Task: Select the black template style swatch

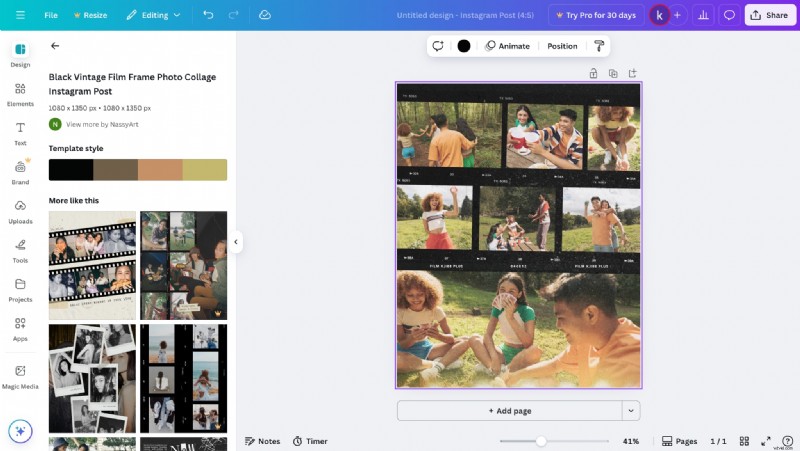Action: 71,169
